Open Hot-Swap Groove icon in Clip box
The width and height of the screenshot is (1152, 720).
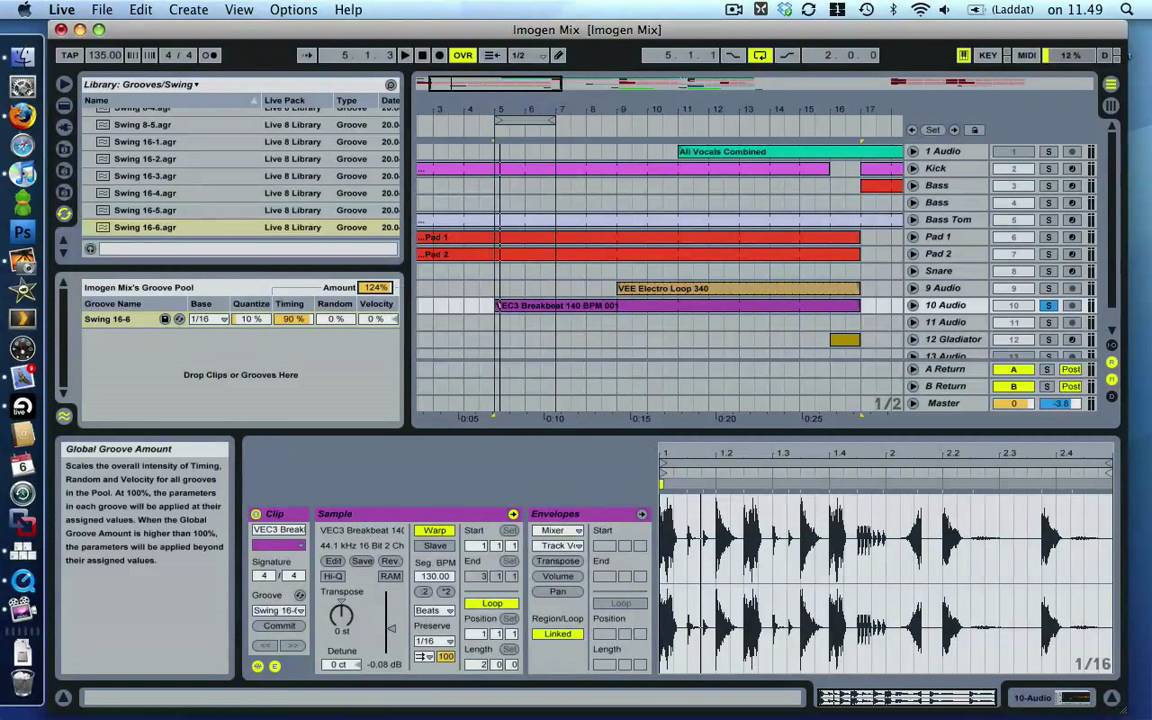(x=300, y=595)
